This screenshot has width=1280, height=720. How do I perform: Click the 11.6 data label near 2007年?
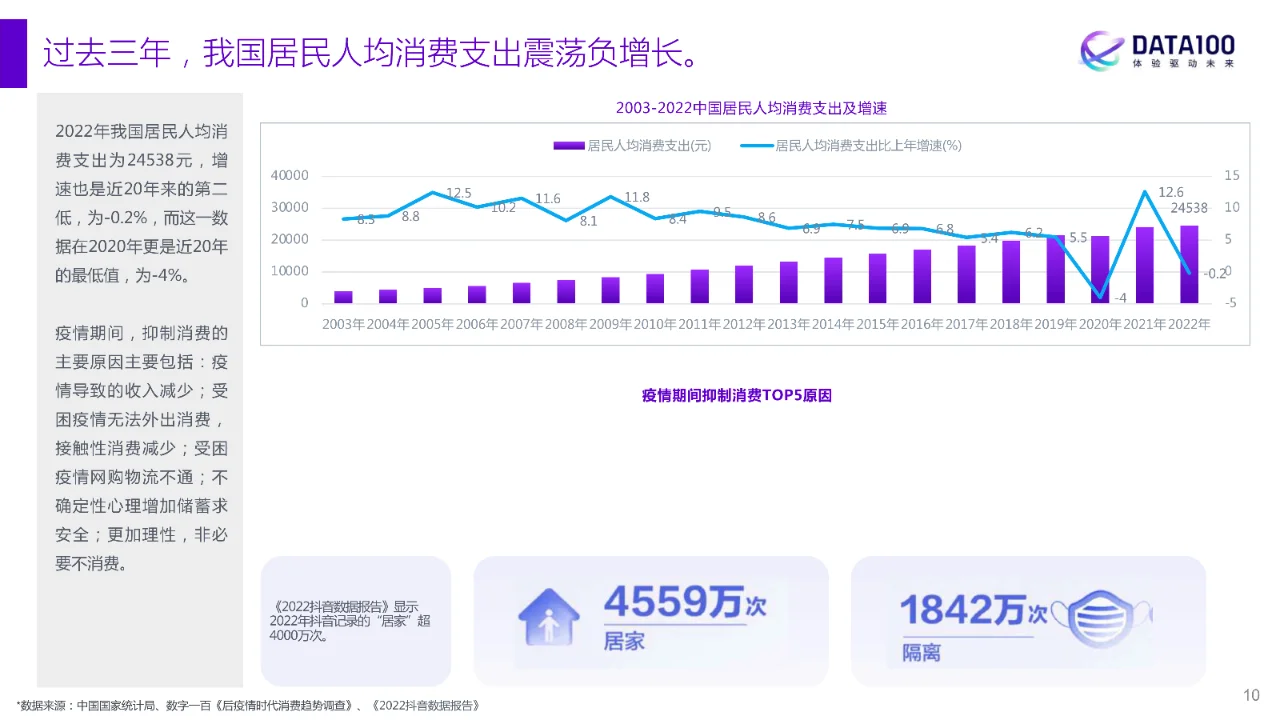click(x=547, y=199)
